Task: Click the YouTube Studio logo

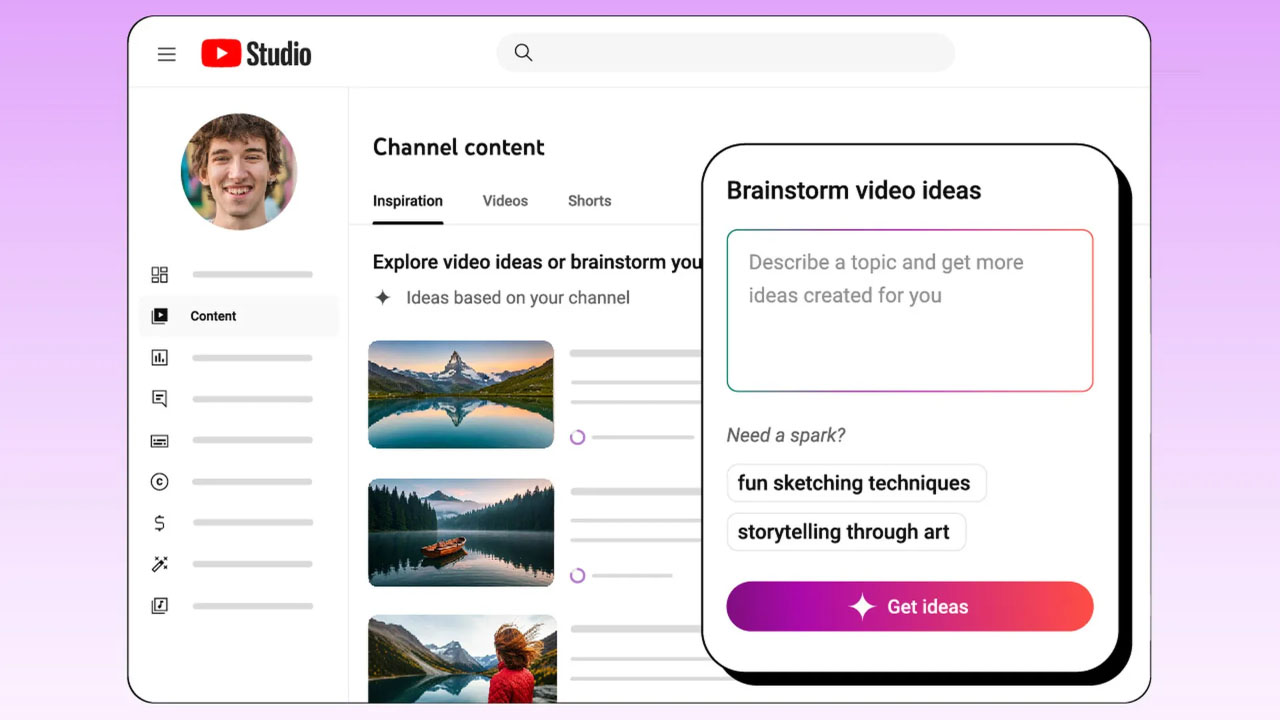Action: point(256,54)
